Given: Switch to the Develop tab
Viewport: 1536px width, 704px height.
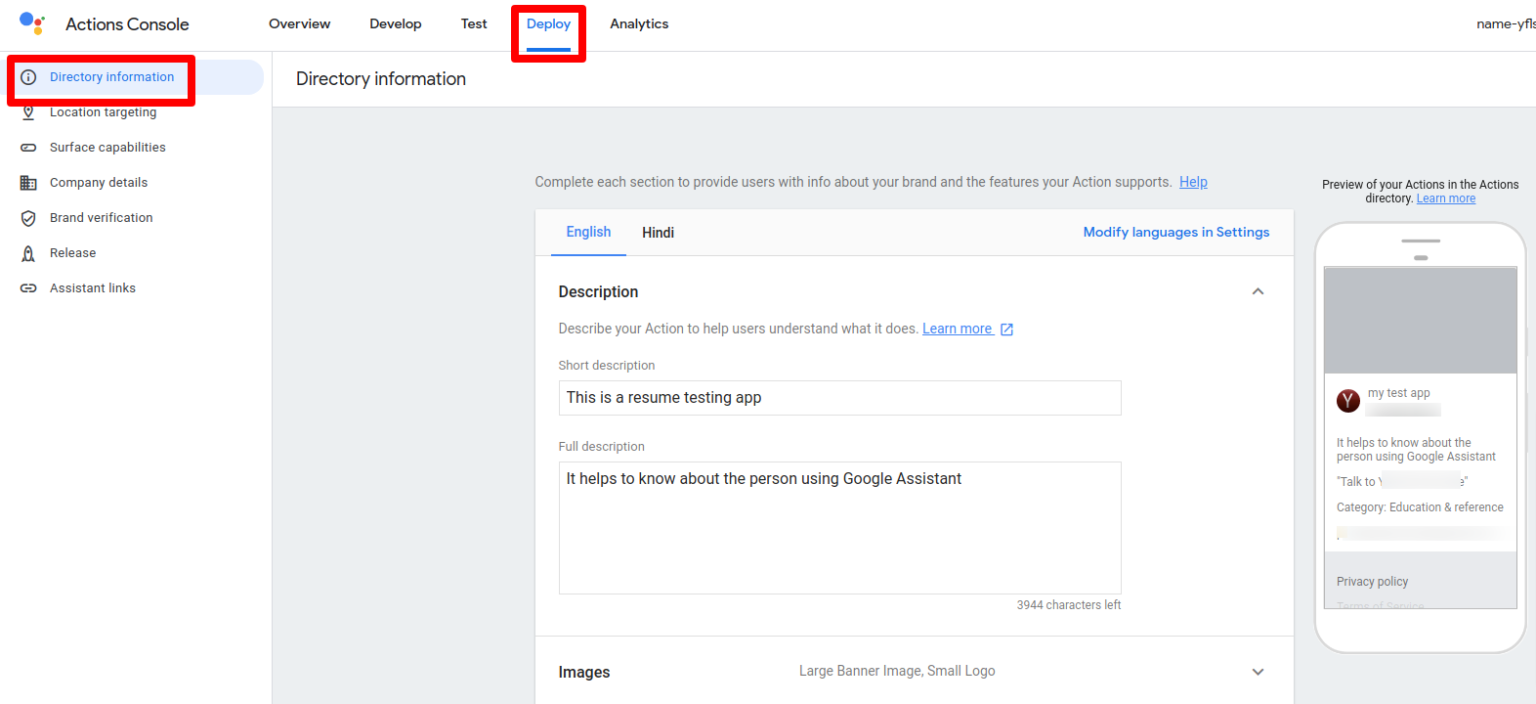Looking at the screenshot, I should click(x=395, y=23).
